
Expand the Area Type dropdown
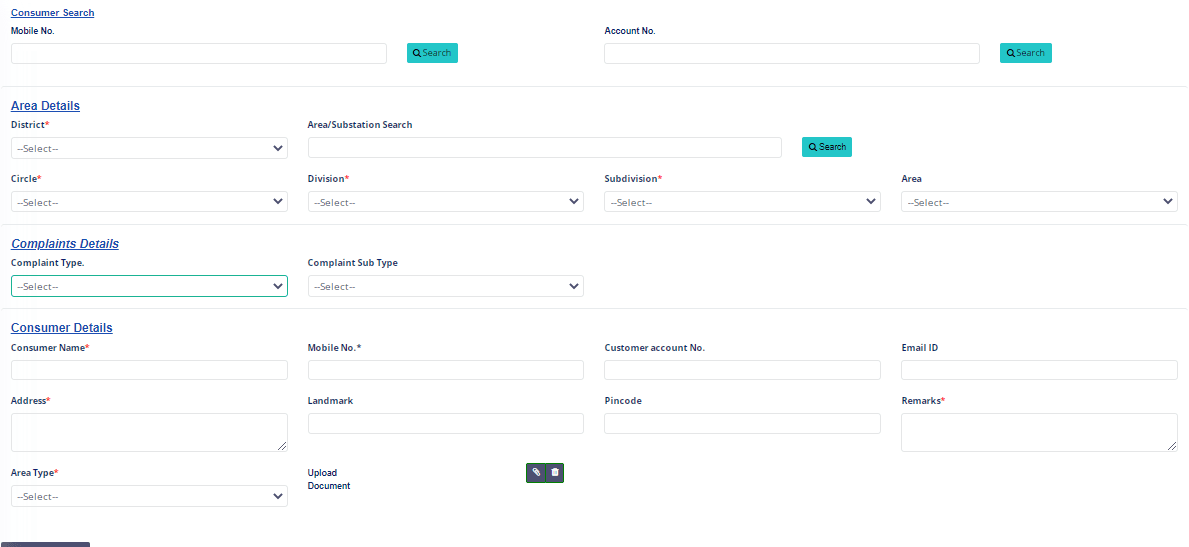(149, 496)
